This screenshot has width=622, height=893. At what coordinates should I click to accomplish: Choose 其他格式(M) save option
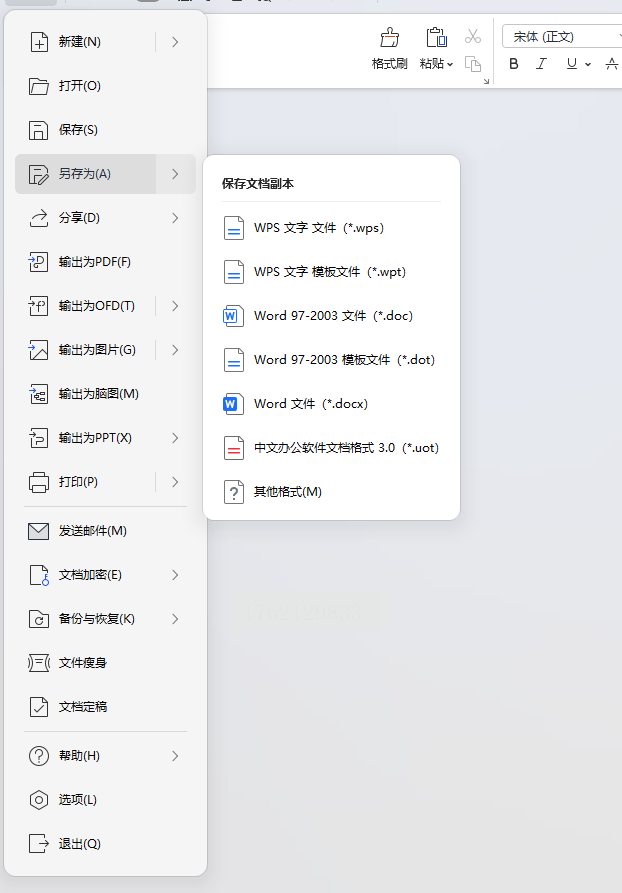332,491
